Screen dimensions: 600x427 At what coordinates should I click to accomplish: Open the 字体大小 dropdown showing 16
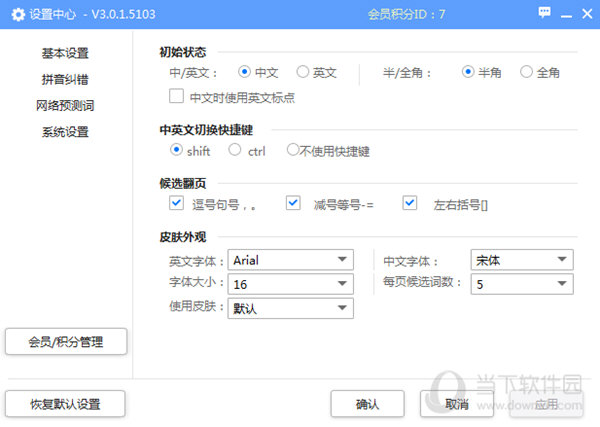pos(290,284)
